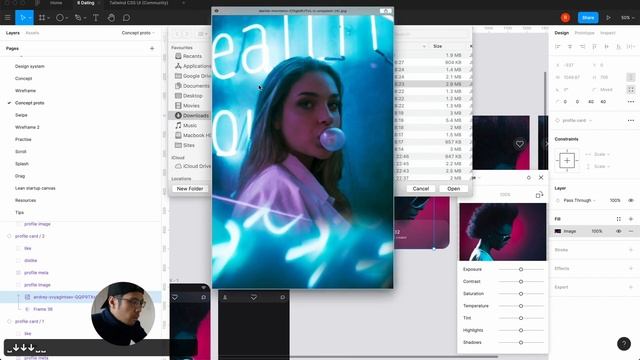Click the Present play icon
Image resolution: width=640 pixels, height=360 pixels.
click(x=608, y=18)
